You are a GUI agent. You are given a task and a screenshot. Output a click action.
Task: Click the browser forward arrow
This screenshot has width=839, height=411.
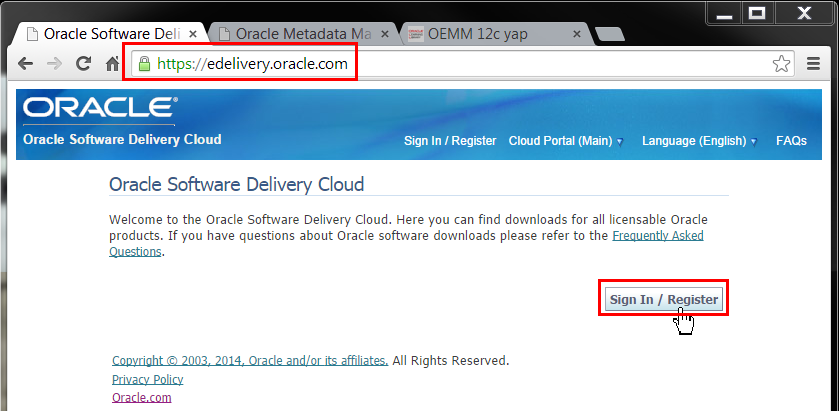pos(54,64)
